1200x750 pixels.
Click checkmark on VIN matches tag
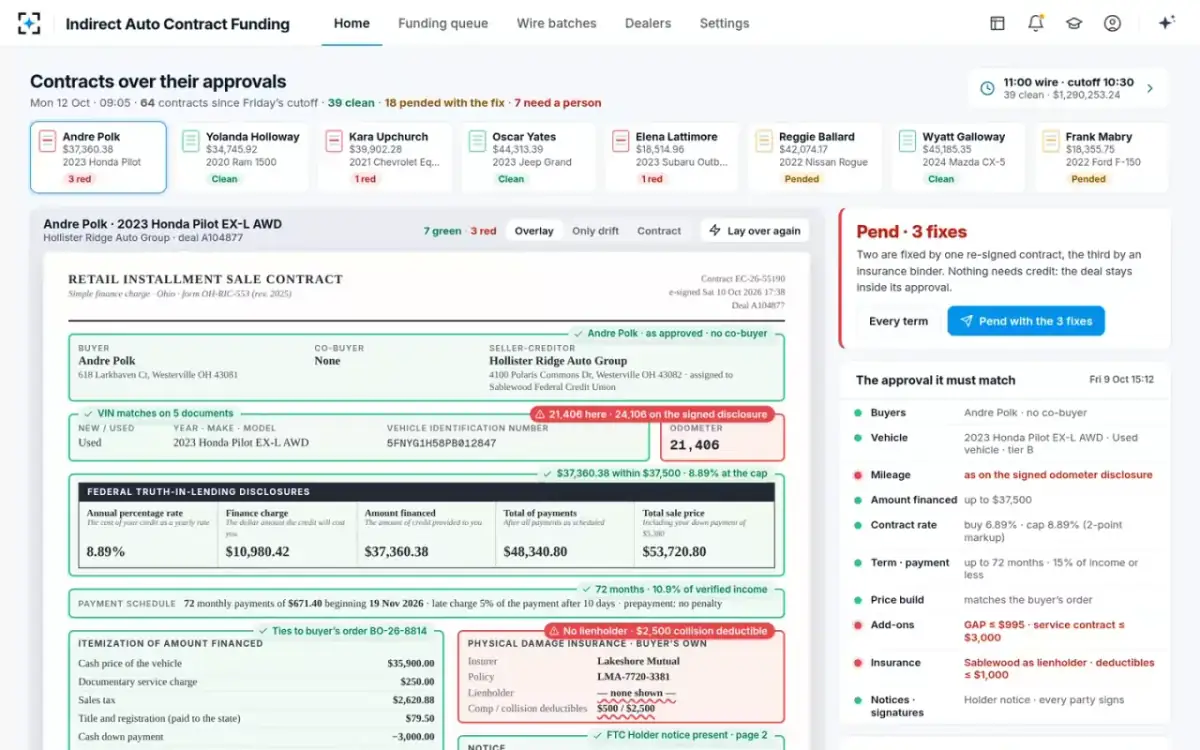[89, 413]
